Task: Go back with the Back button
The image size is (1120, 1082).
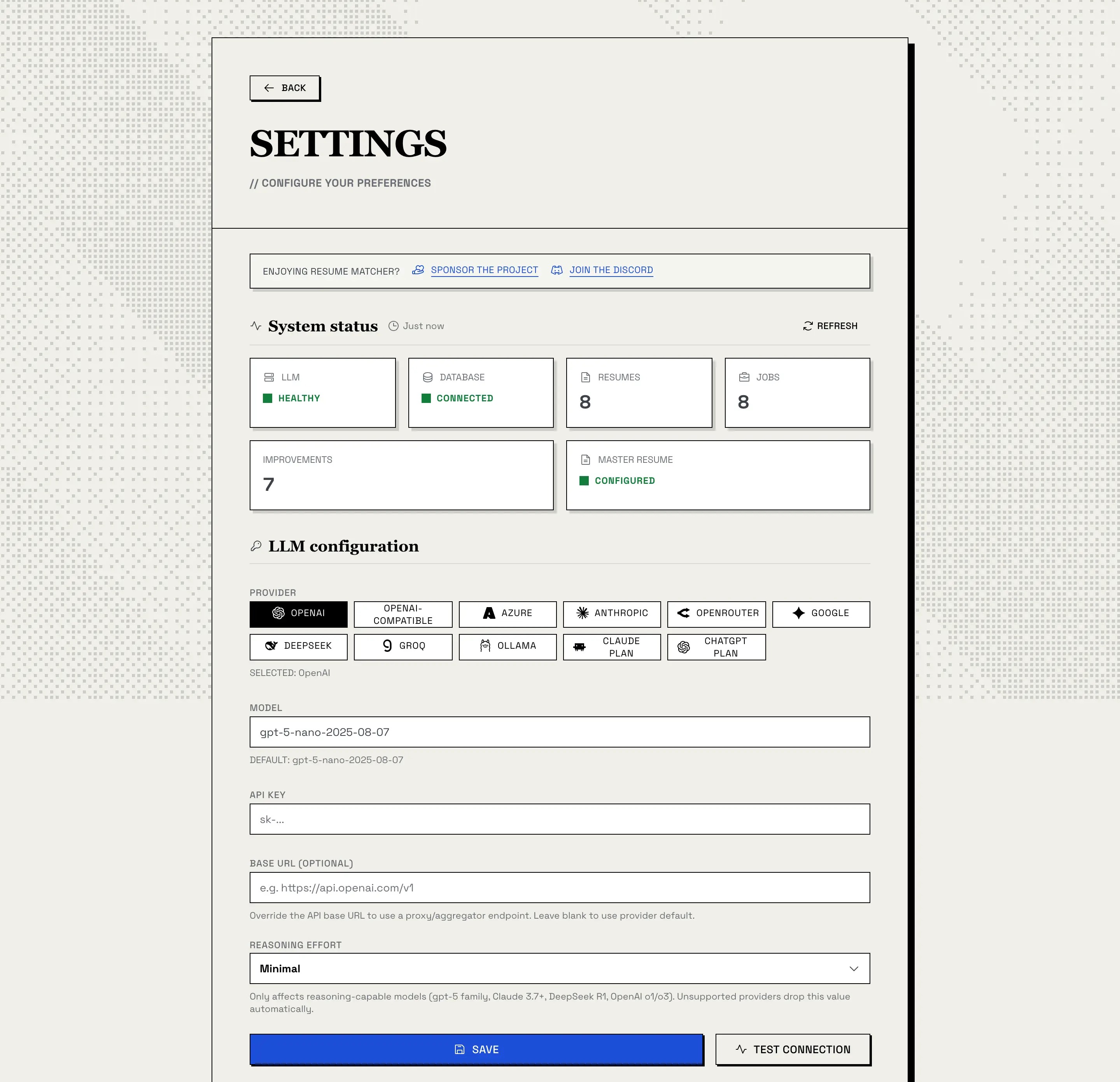Action: pos(285,88)
